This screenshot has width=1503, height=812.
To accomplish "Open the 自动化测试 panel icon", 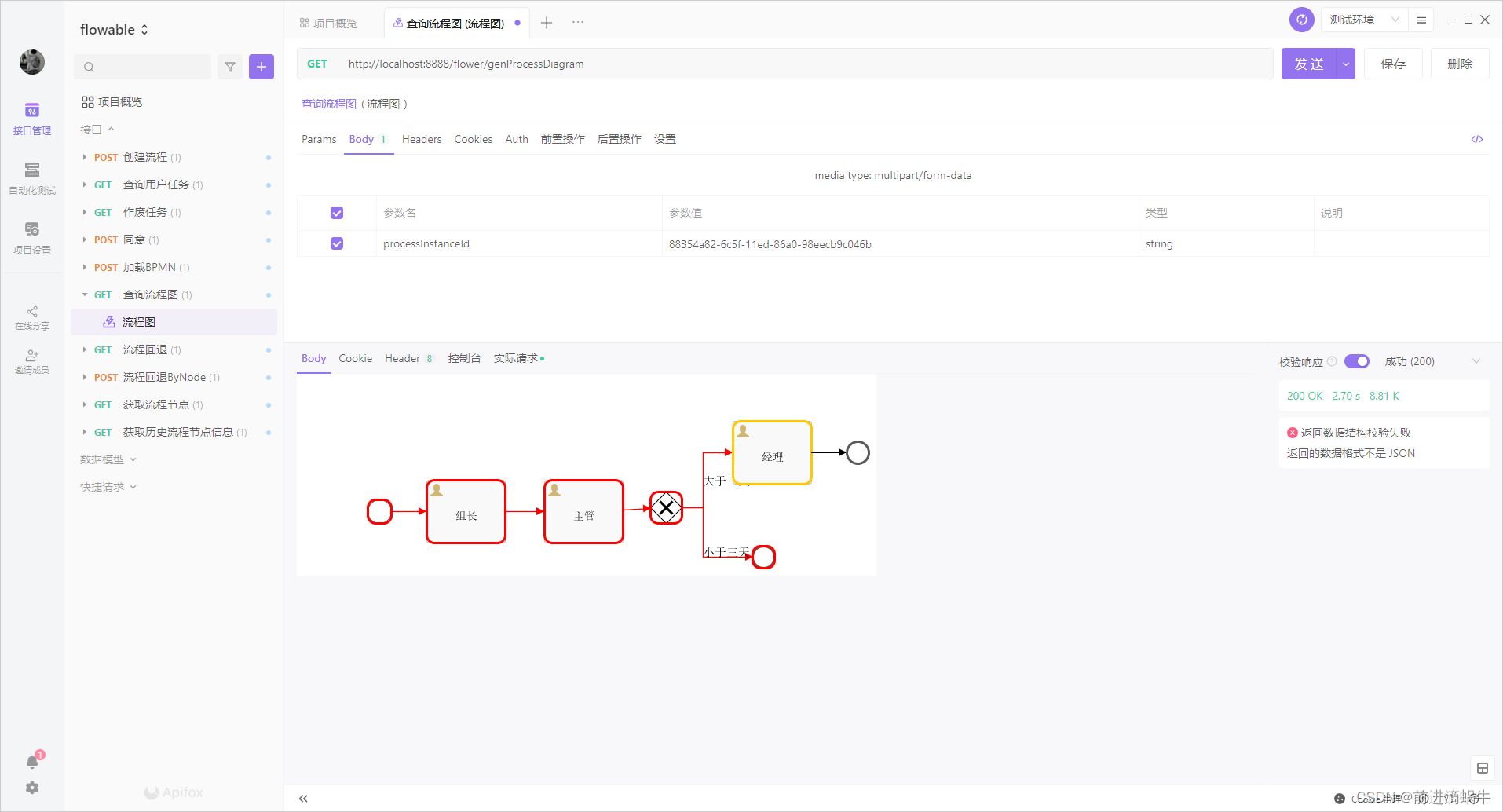I will coord(31,174).
